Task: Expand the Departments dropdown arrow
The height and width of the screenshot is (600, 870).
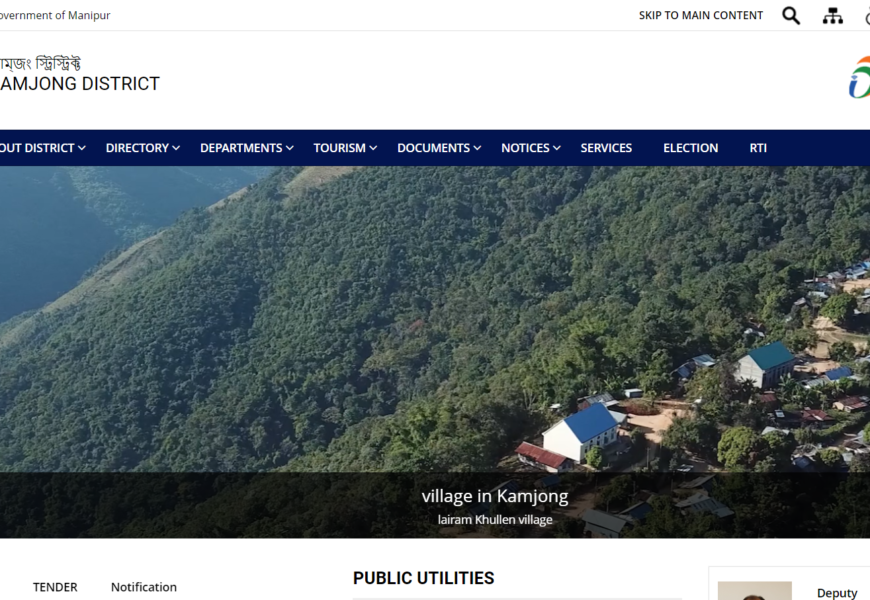Action: click(x=290, y=148)
